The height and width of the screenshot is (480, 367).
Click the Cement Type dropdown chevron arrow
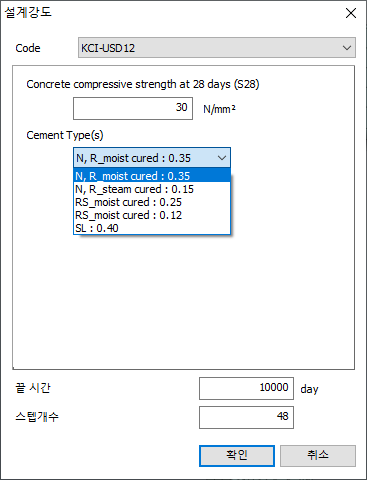coord(222,158)
